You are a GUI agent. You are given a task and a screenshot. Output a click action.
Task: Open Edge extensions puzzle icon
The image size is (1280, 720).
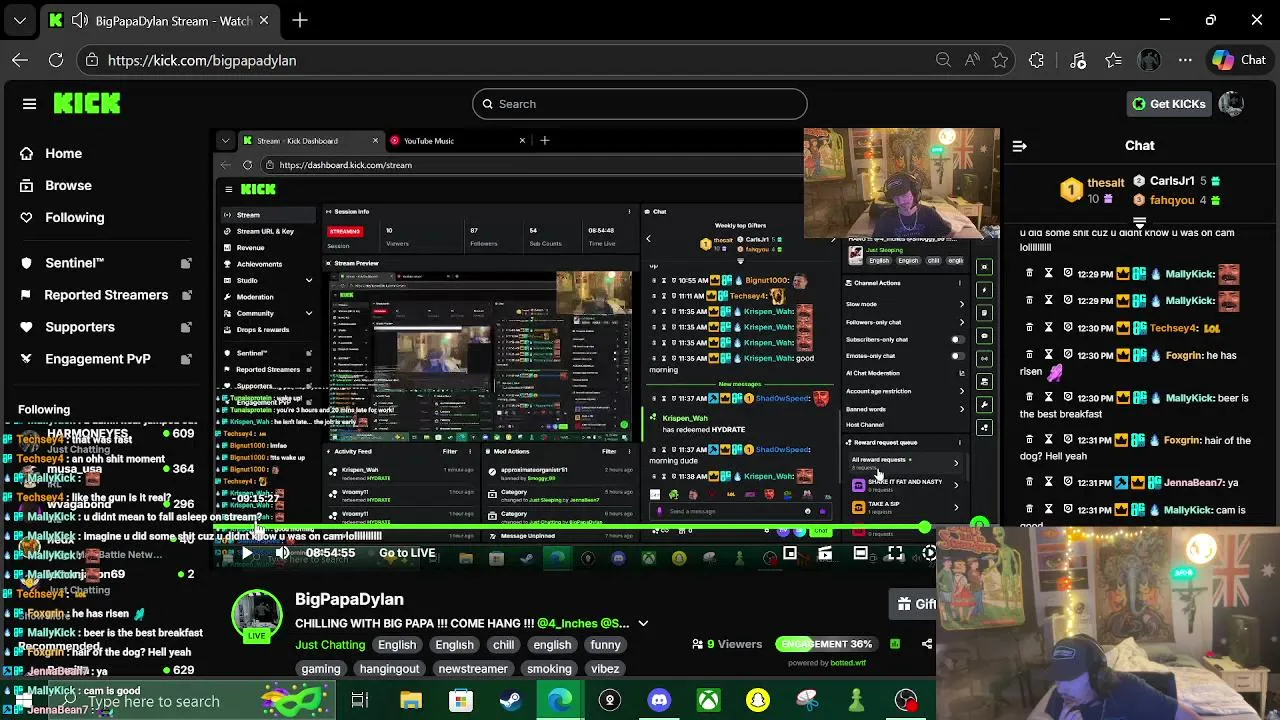click(1037, 60)
